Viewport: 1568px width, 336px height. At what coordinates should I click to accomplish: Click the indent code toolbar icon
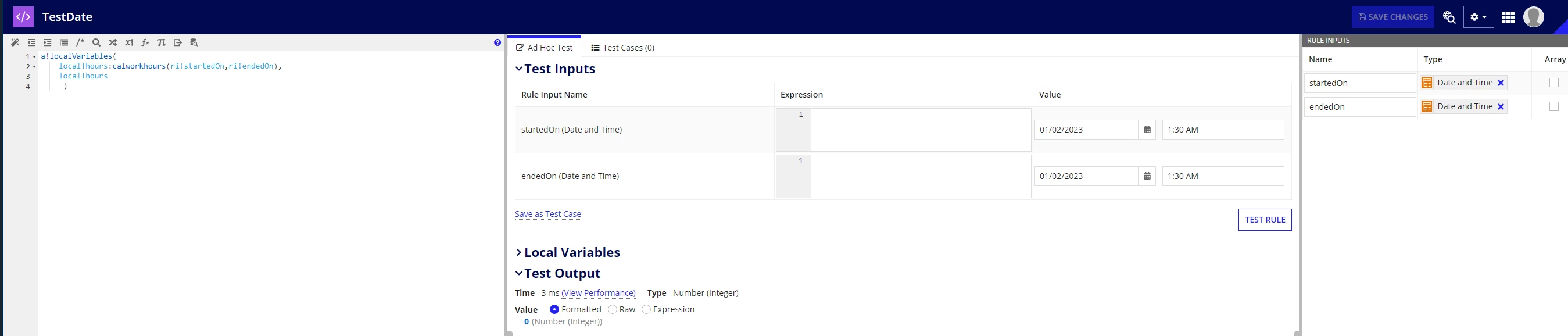point(48,42)
